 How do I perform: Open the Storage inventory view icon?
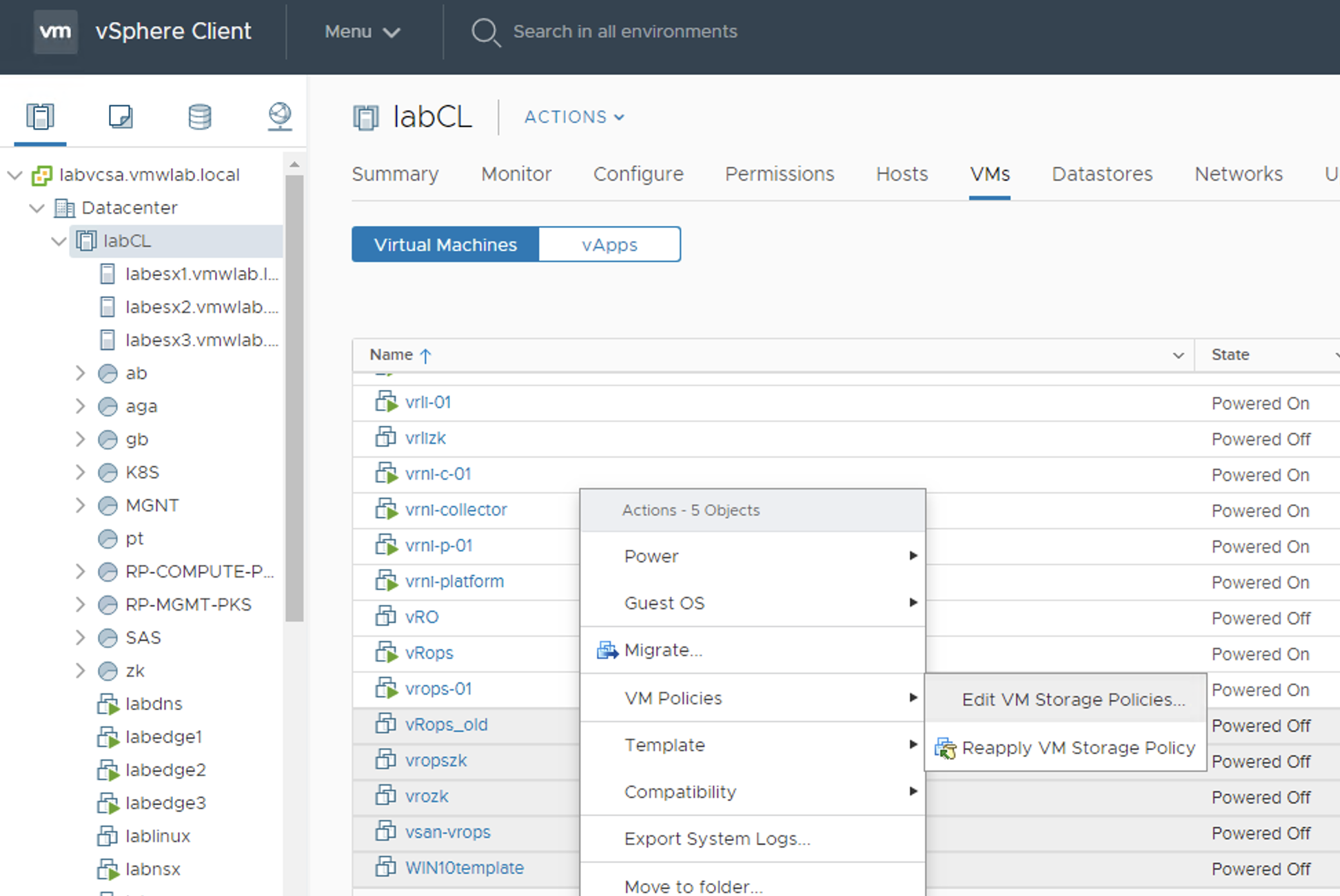[x=200, y=116]
